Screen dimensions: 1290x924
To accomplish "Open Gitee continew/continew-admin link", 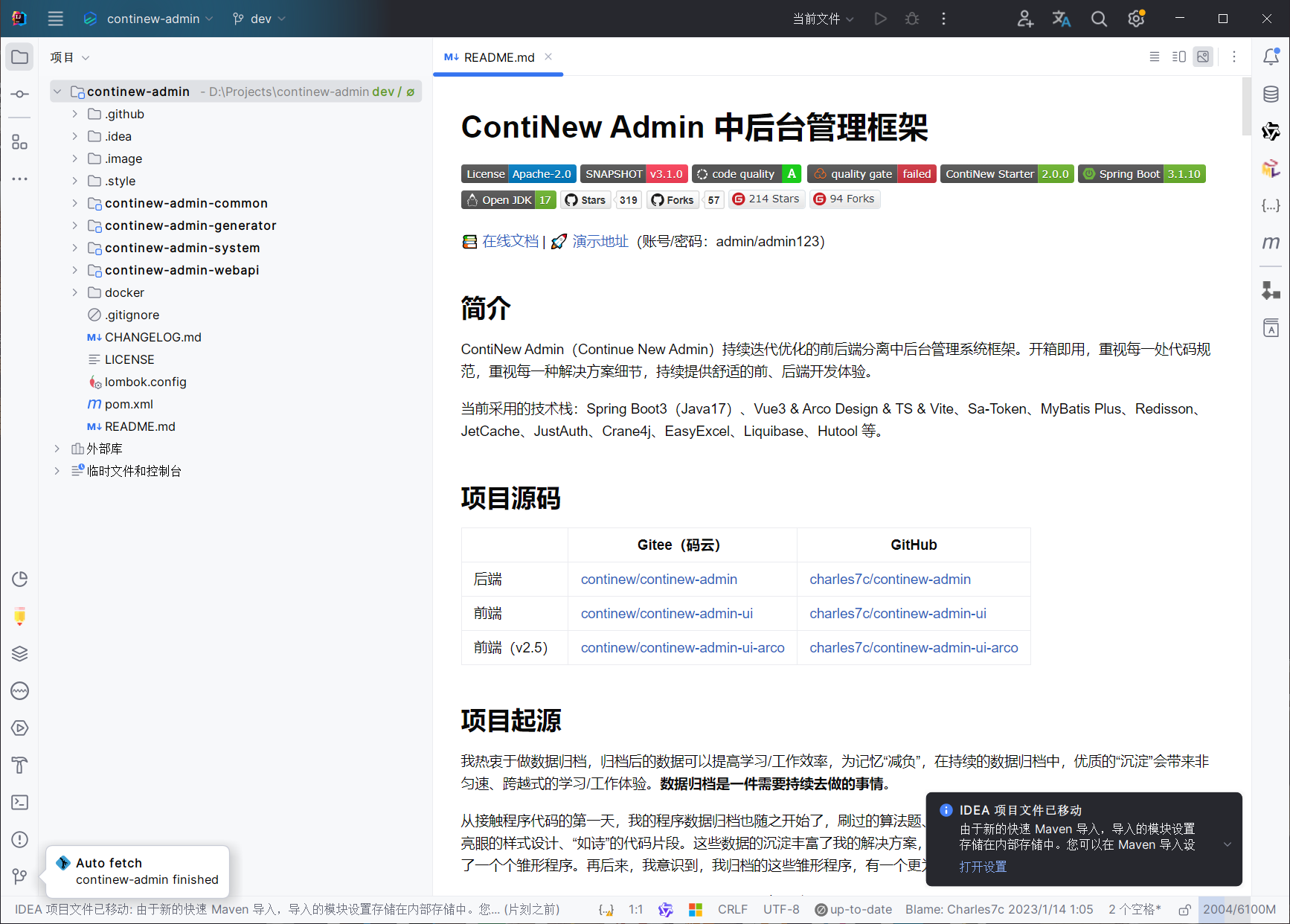I will click(659, 579).
